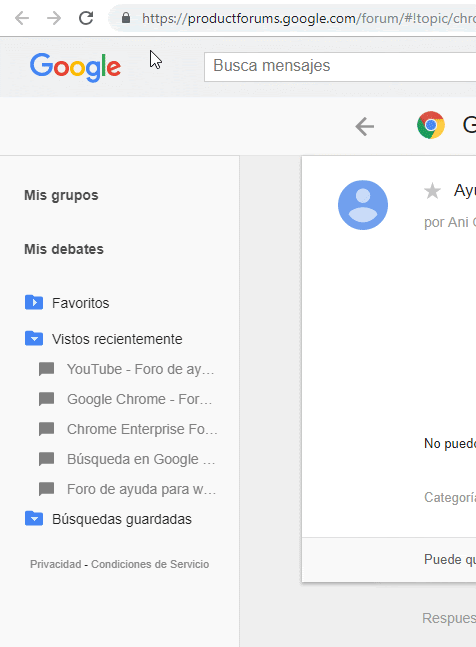
Task: Click the Google logo
Action: coord(75,67)
